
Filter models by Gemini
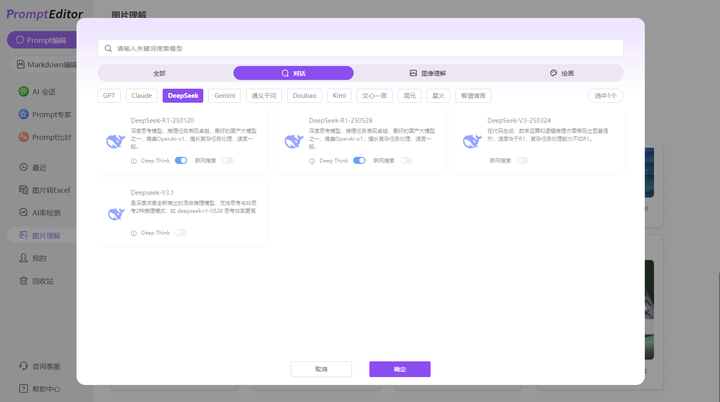[225, 96]
